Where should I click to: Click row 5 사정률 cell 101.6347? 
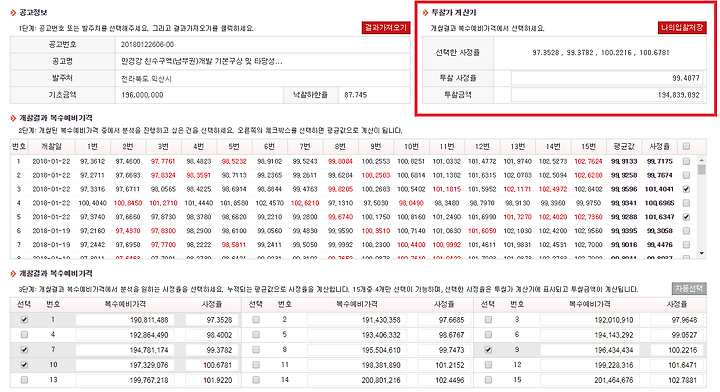659,217
